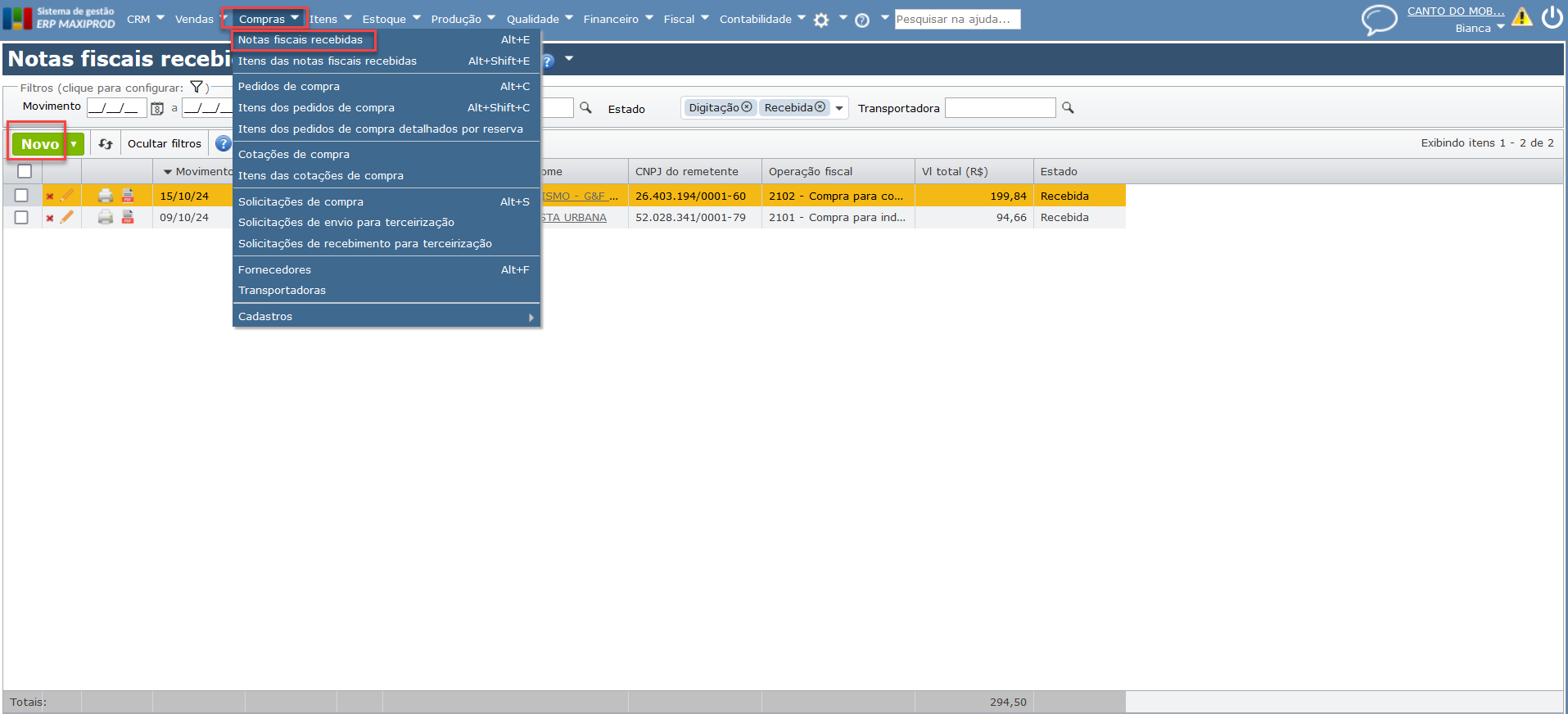Open the Estado multi-select dropdown arrow
Image resolution: width=1568 pixels, height=714 pixels.
coord(839,108)
